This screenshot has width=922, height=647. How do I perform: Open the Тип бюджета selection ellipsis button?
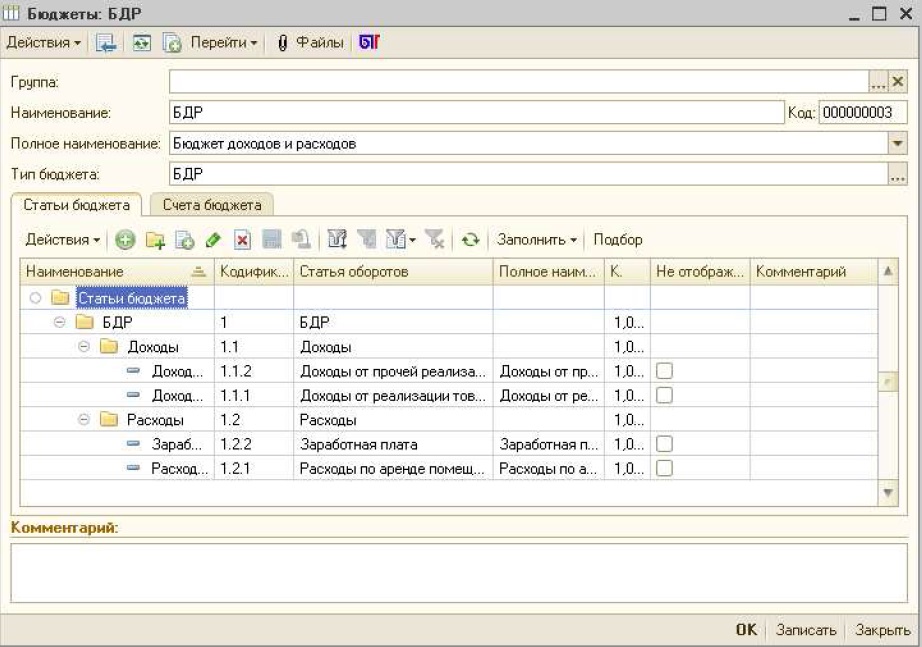(898, 174)
